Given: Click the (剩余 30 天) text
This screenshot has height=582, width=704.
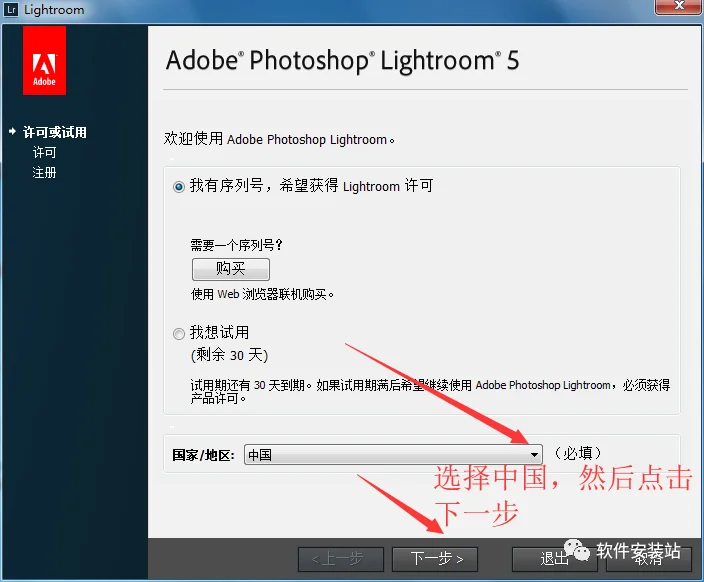Looking at the screenshot, I should pyautogui.click(x=229, y=355).
